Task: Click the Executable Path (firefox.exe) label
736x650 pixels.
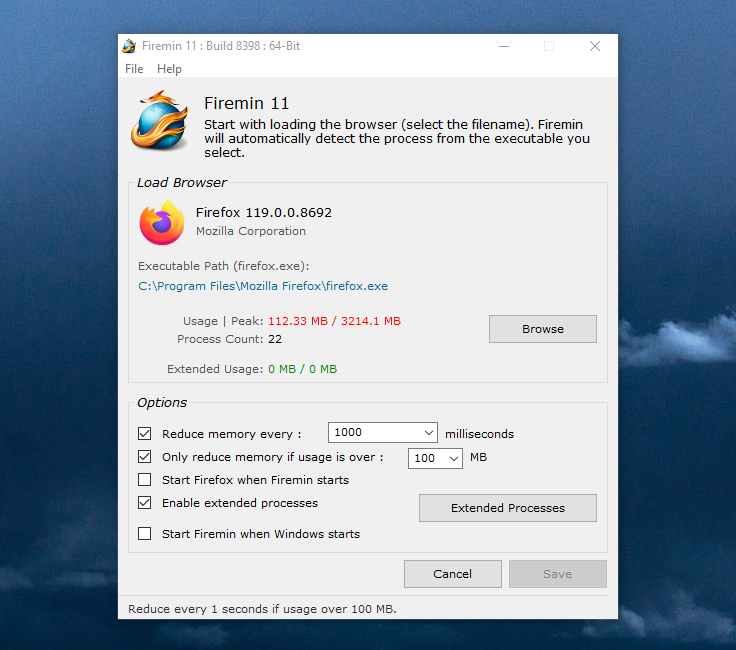Action: pyautogui.click(x=223, y=266)
